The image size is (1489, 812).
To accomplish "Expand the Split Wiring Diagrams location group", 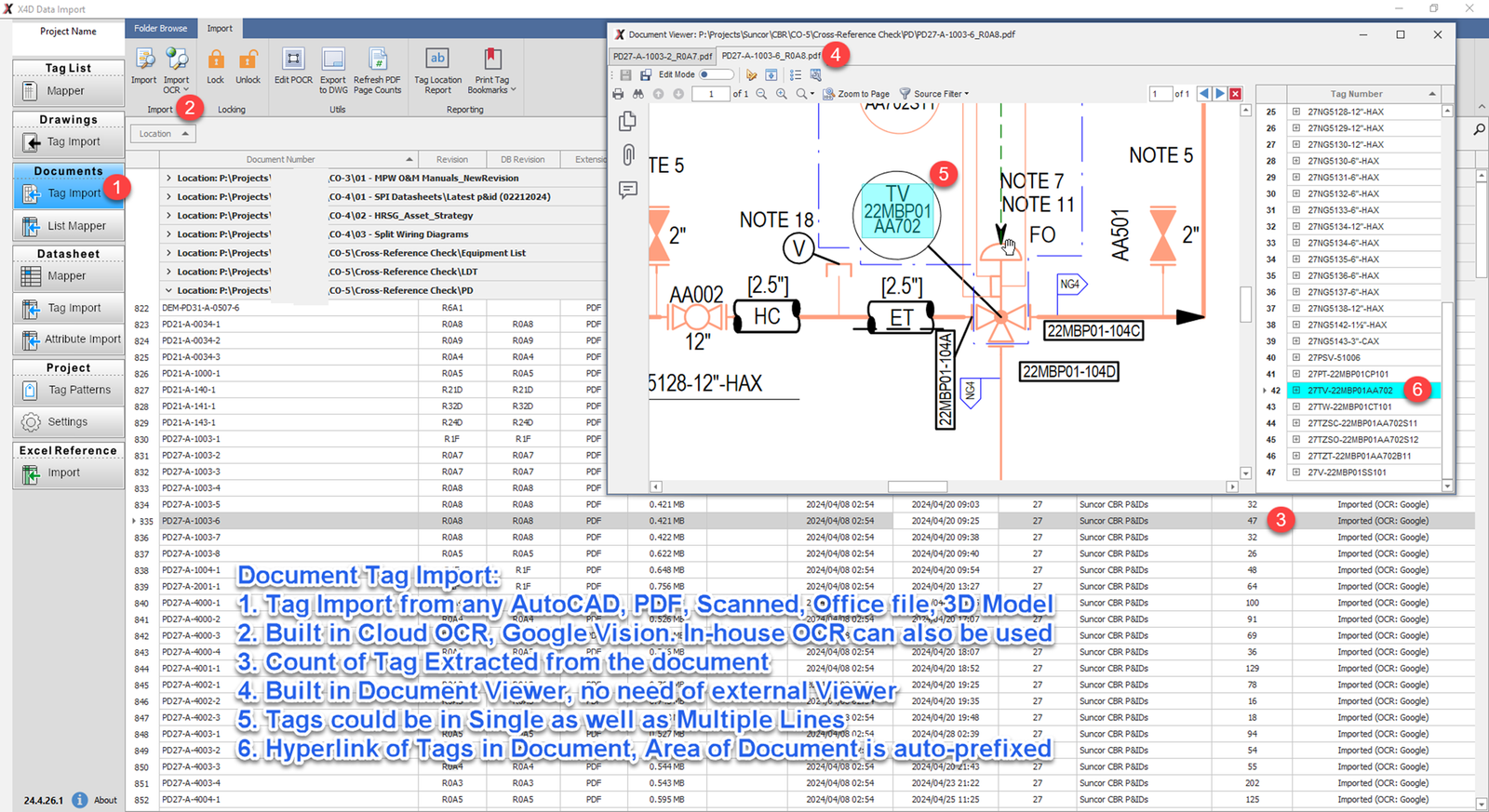I will (x=168, y=234).
